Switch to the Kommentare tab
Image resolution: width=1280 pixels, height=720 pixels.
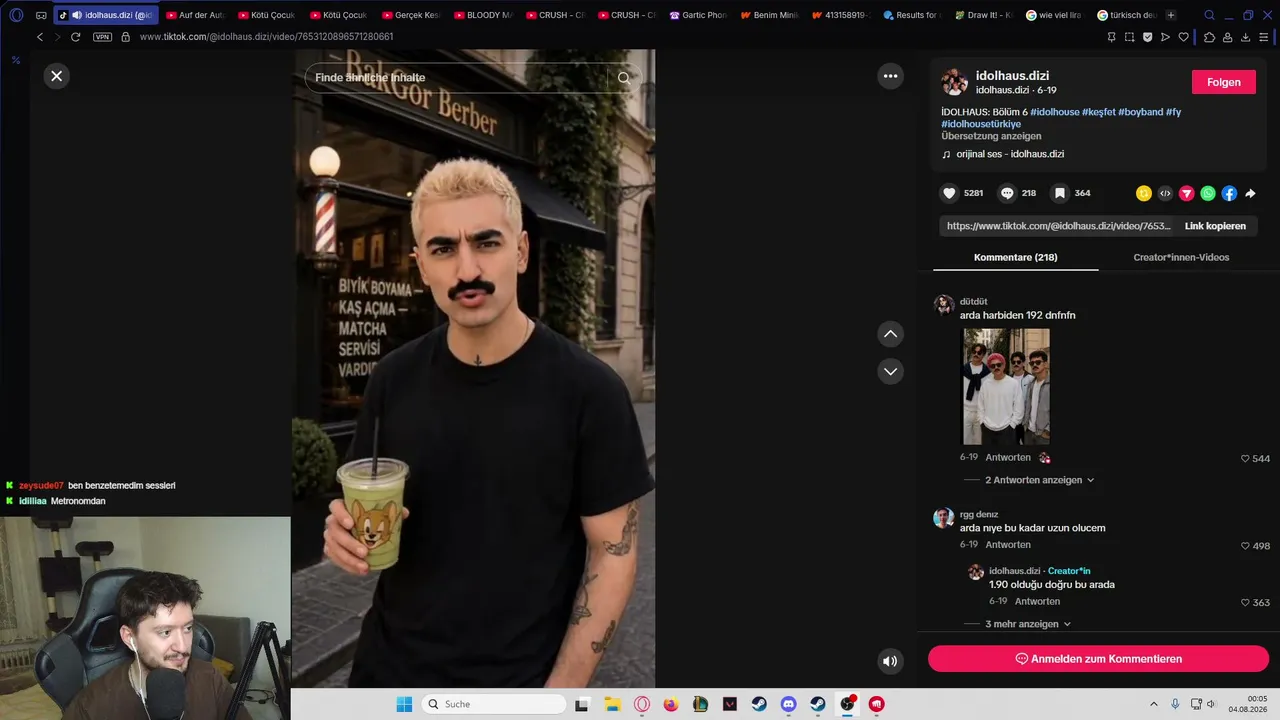click(x=1015, y=257)
